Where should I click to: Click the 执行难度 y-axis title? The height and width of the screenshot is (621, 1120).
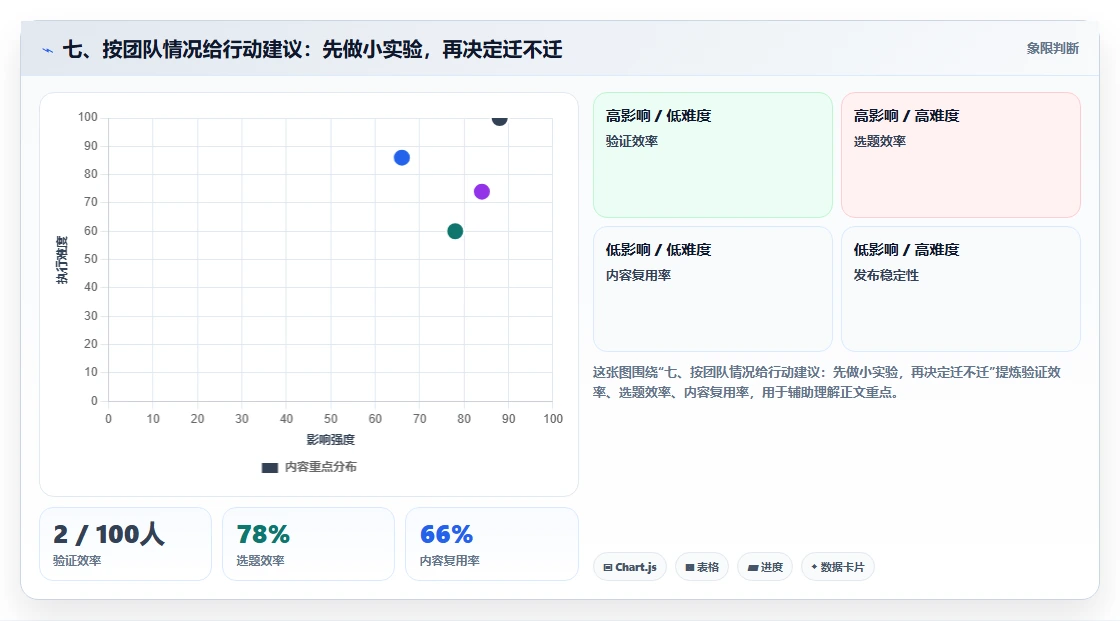62,259
